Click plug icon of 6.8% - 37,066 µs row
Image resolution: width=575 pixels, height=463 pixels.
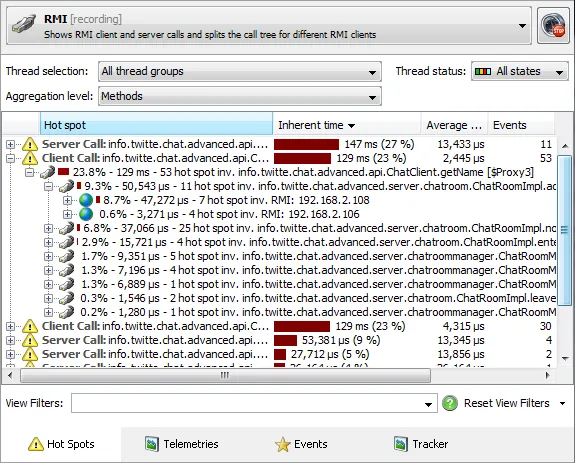click(66, 228)
